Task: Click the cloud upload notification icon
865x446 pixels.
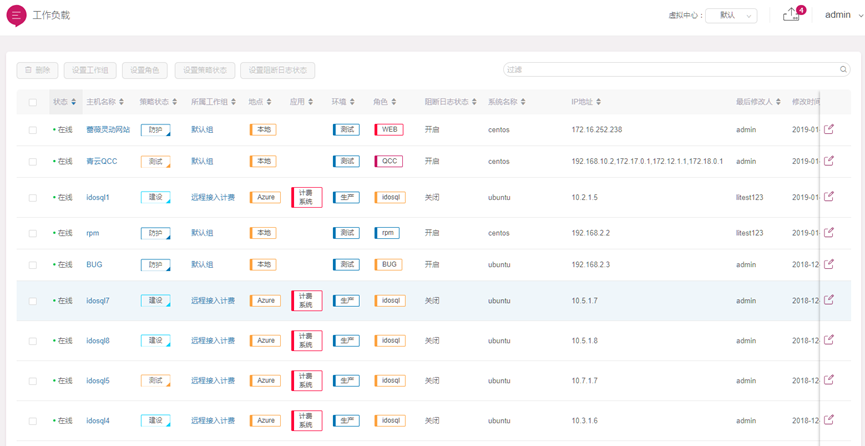Action: 791,15
